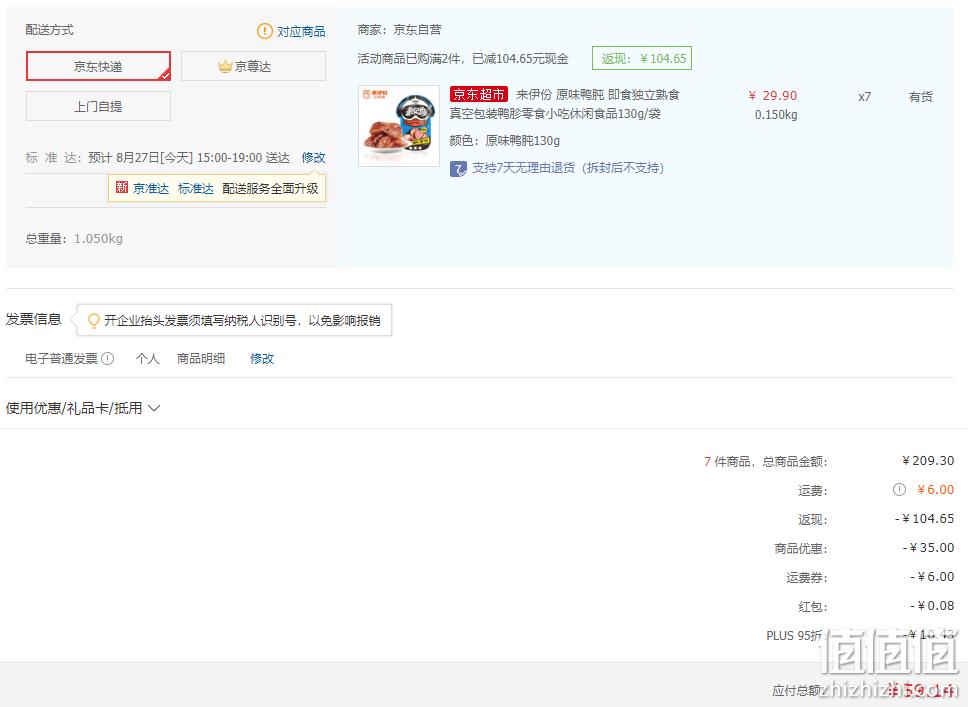The height and width of the screenshot is (707, 968).
Task: Click the product price ¥29.90
Action: tap(772, 96)
